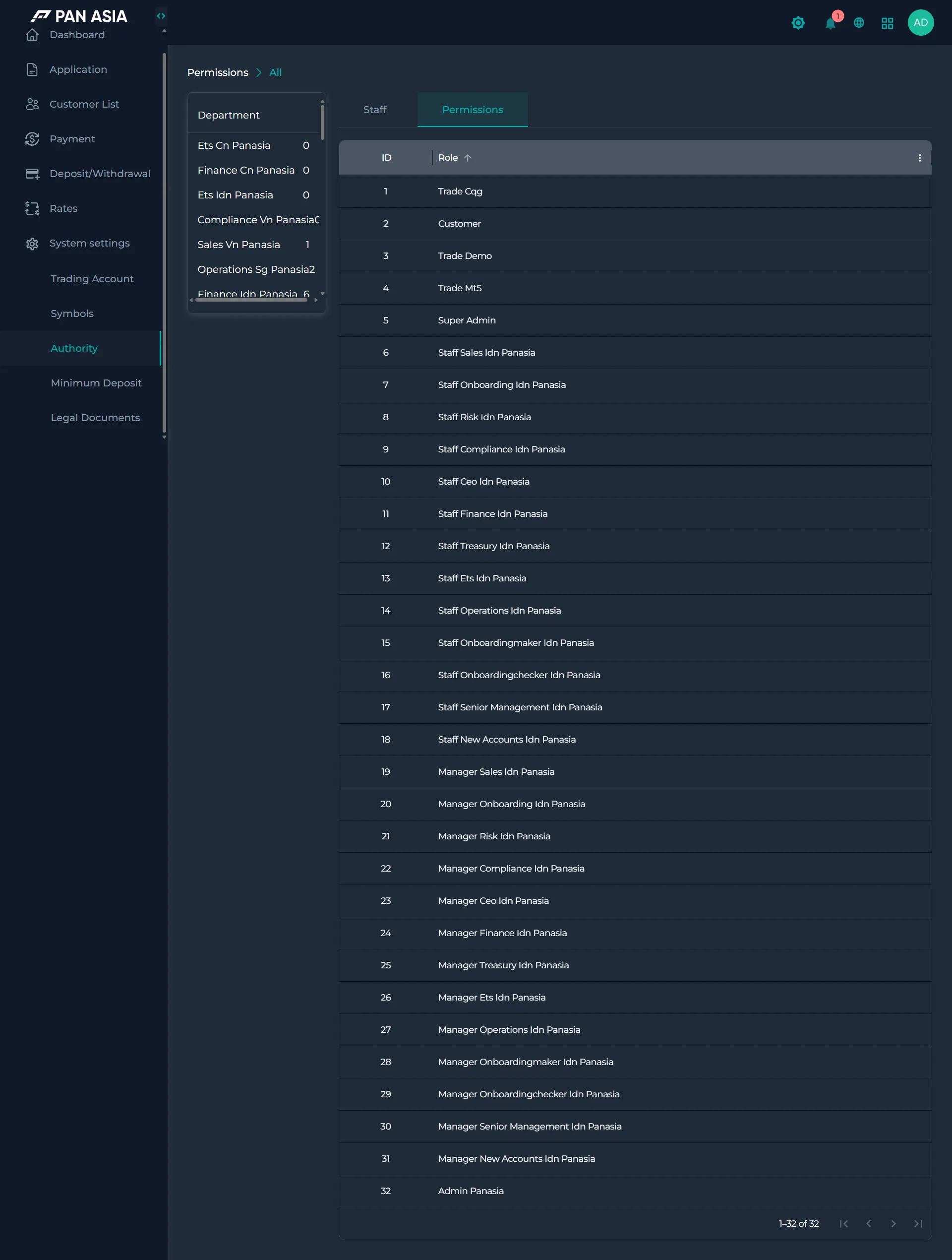The height and width of the screenshot is (1260, 952).
Task: Select the Permissions tab
Action: tap(473, 109)
